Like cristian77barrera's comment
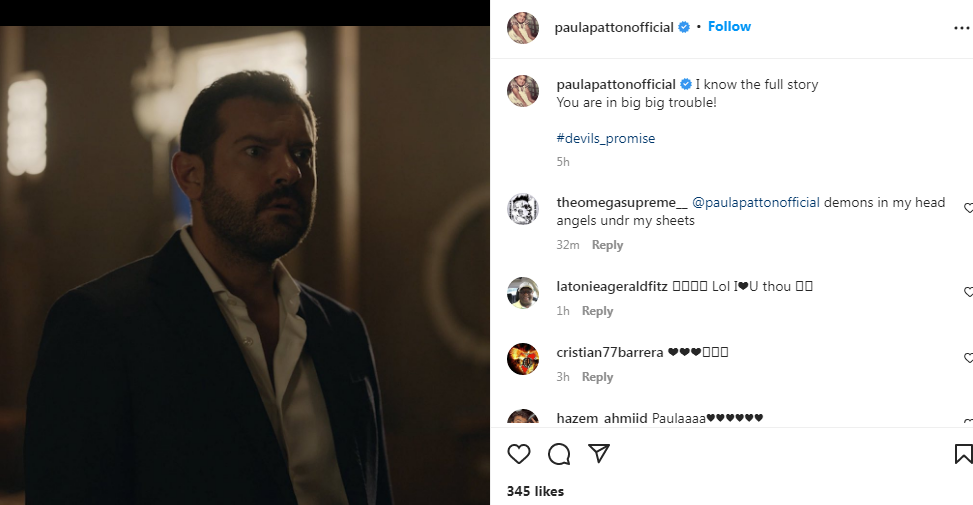 point(968,358)
